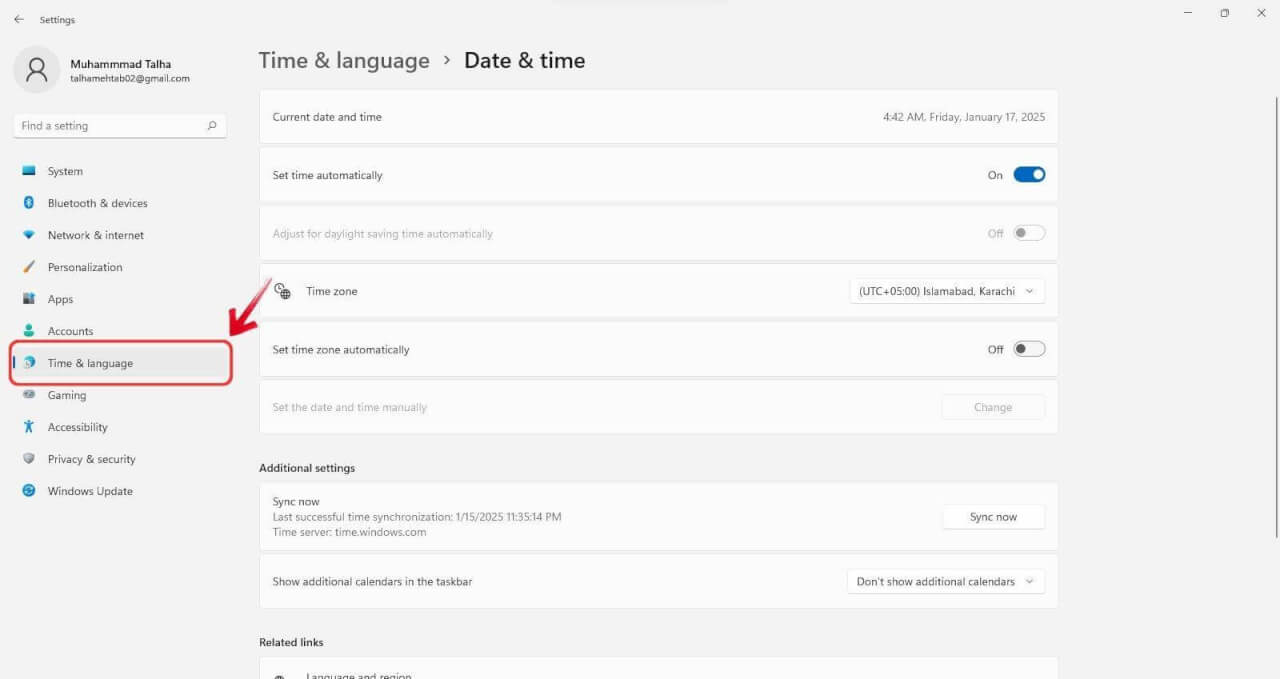Enable Set time zone automatically
This screenshot has height=679, width=1280.
click(x=1027, y=349)
